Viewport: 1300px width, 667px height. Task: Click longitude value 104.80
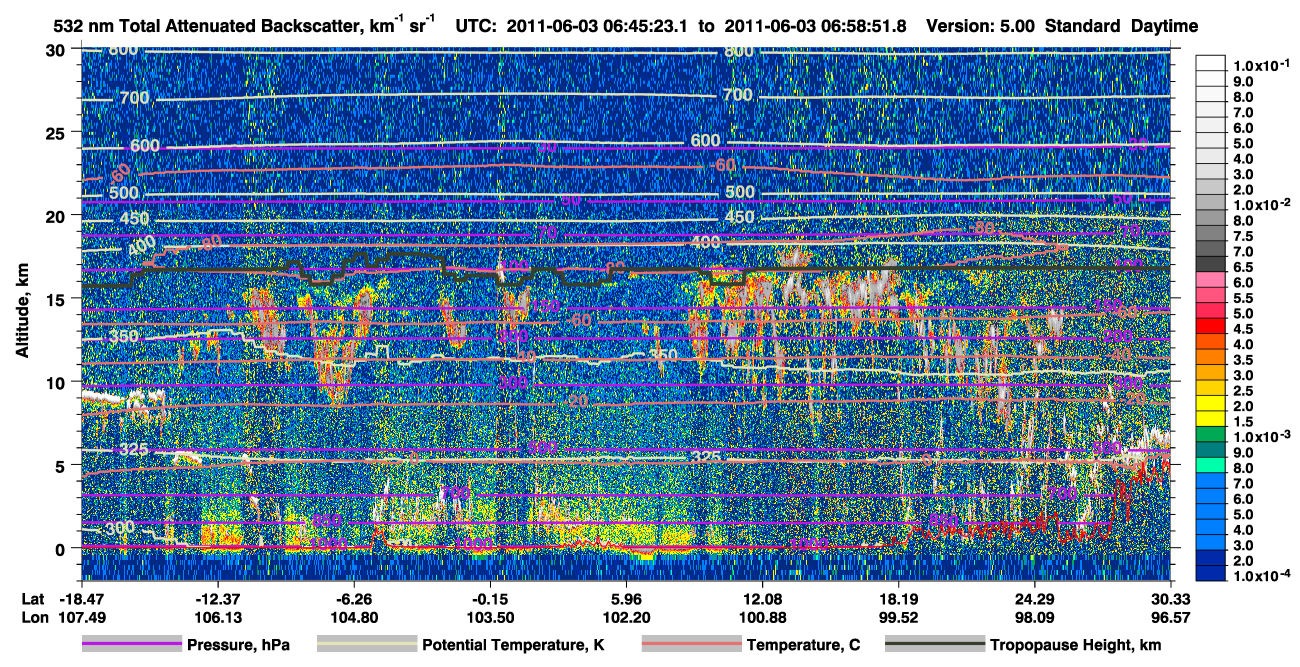pyautogui.click(x=352, y=617)
